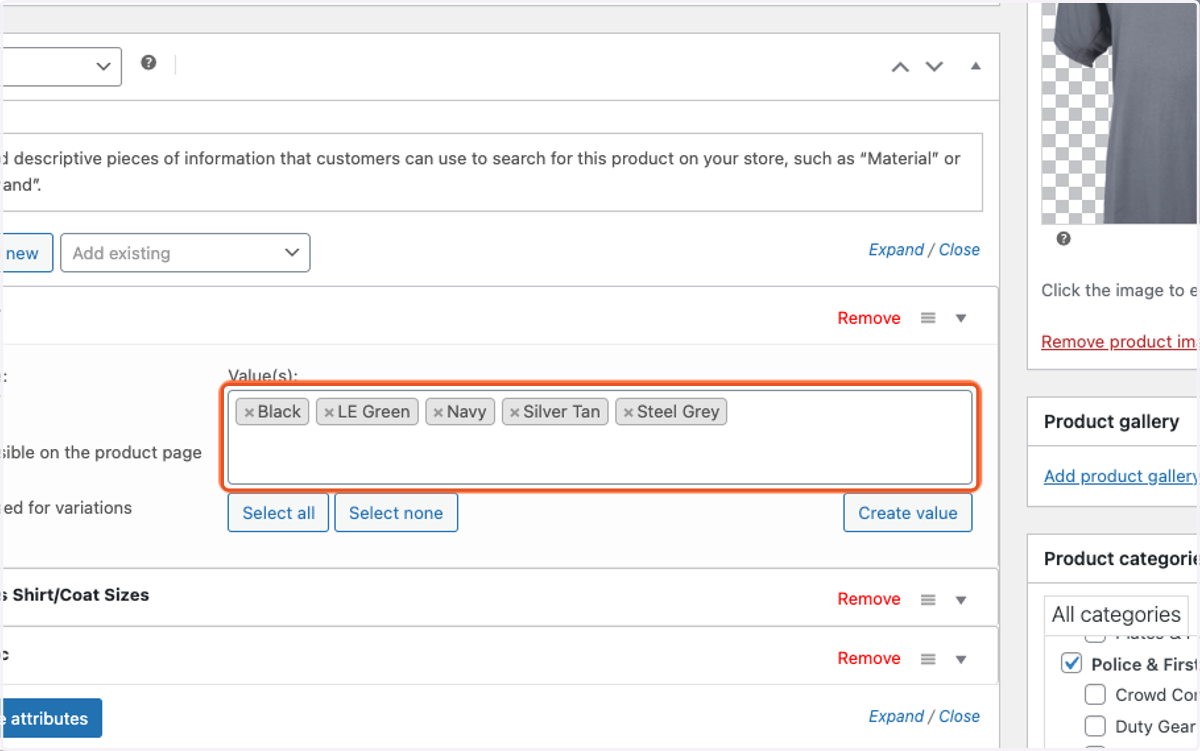Click the Shirt/Coat Sizes drag handle icon
The height and width of the screenshot is (751, 1200).
pyautogui.click(x=928, y=599)
